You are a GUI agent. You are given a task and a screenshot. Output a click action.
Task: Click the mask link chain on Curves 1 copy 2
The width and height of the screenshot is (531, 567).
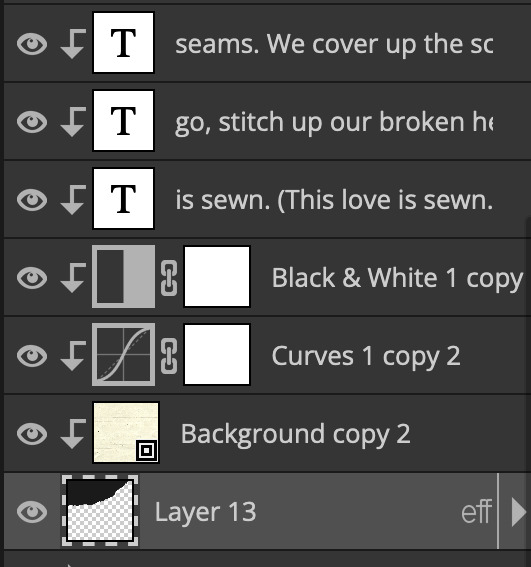click(x=169, y=356)
